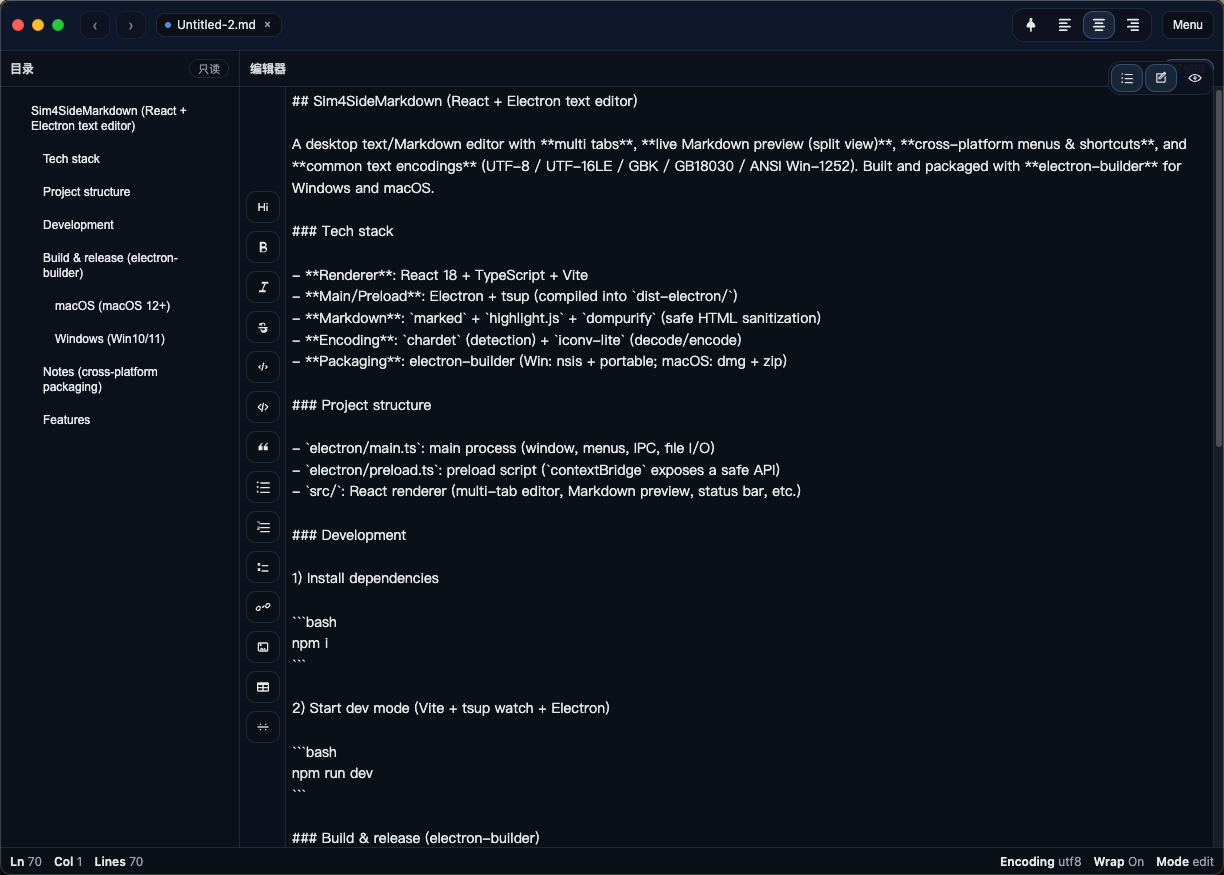The height and width of the screenshot is (875, 1224).
Task: Click the '### Development' line in editor
Action: point(349,535)
